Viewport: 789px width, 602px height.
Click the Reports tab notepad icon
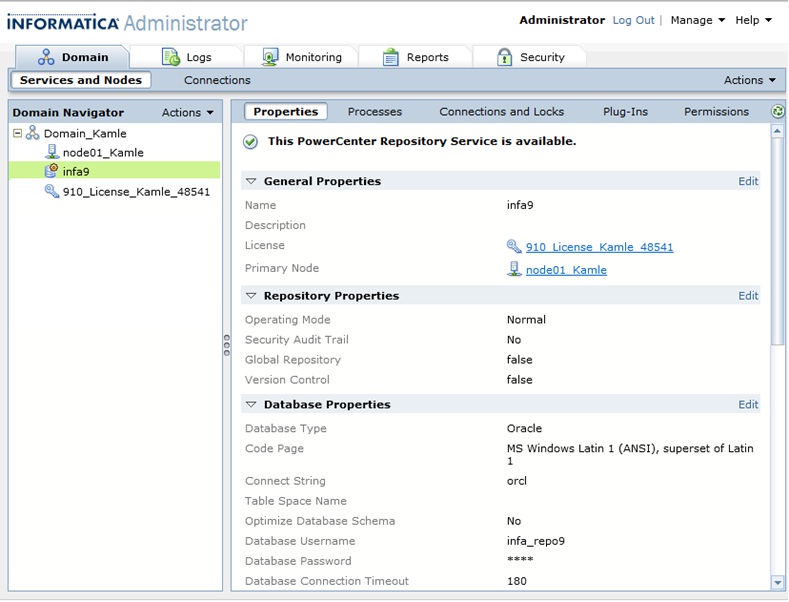[x=390, y=57]
